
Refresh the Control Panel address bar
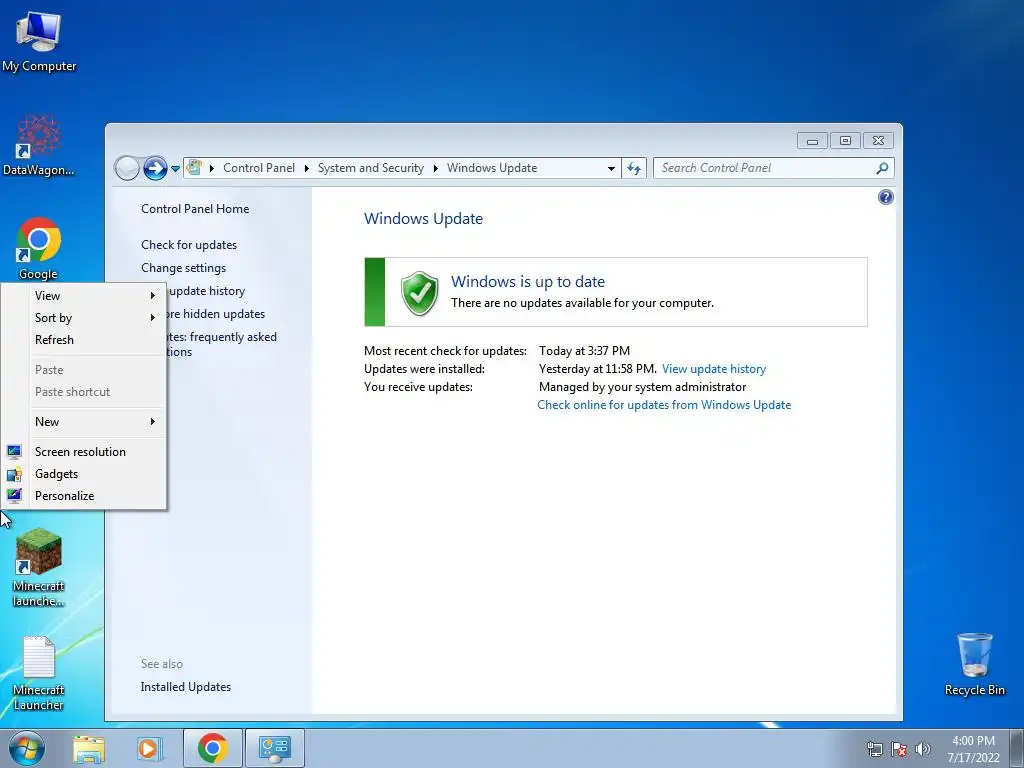coord(634,168)
